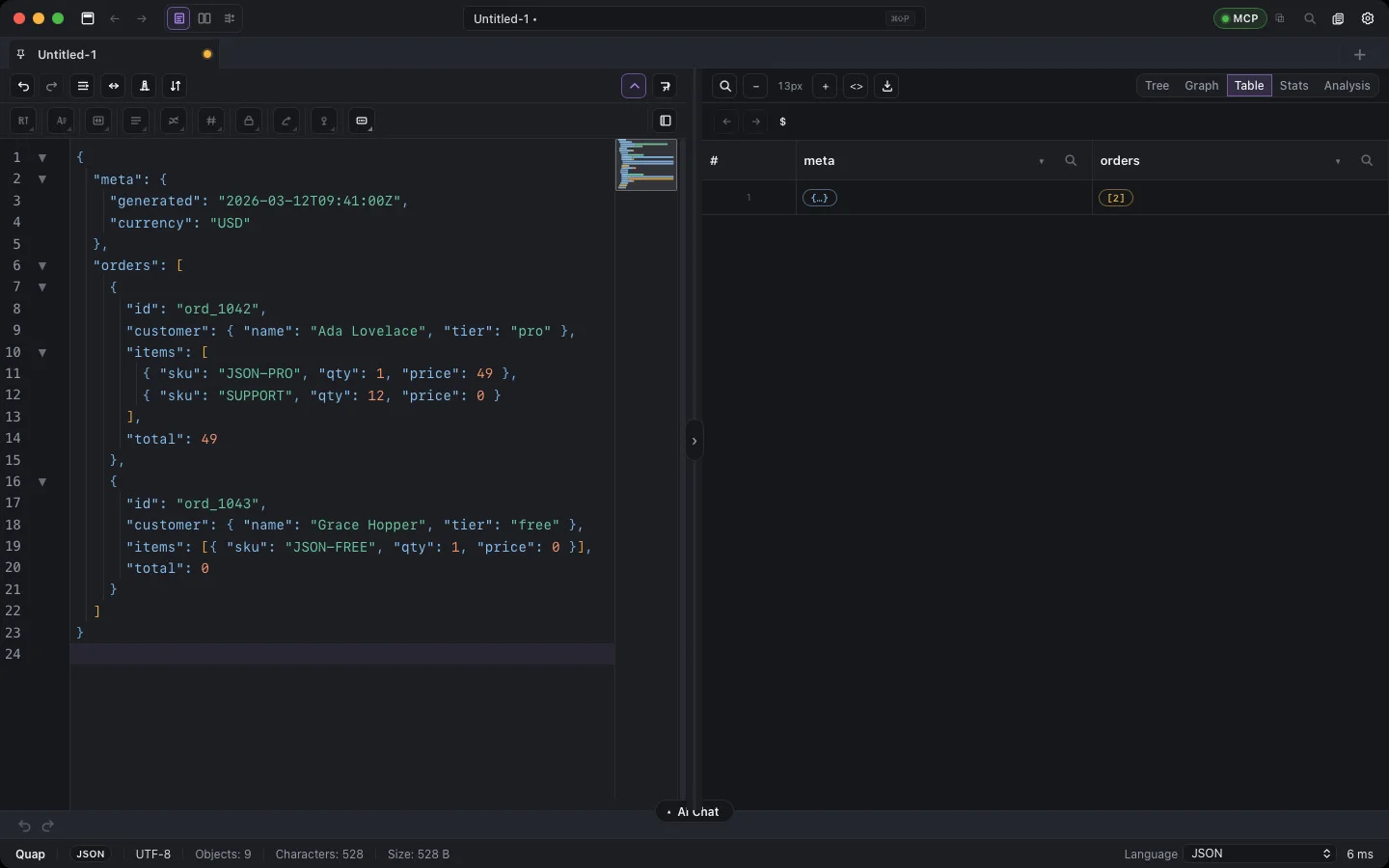
Task: Click the angle-brackets code icon
Action: (857, 87)
